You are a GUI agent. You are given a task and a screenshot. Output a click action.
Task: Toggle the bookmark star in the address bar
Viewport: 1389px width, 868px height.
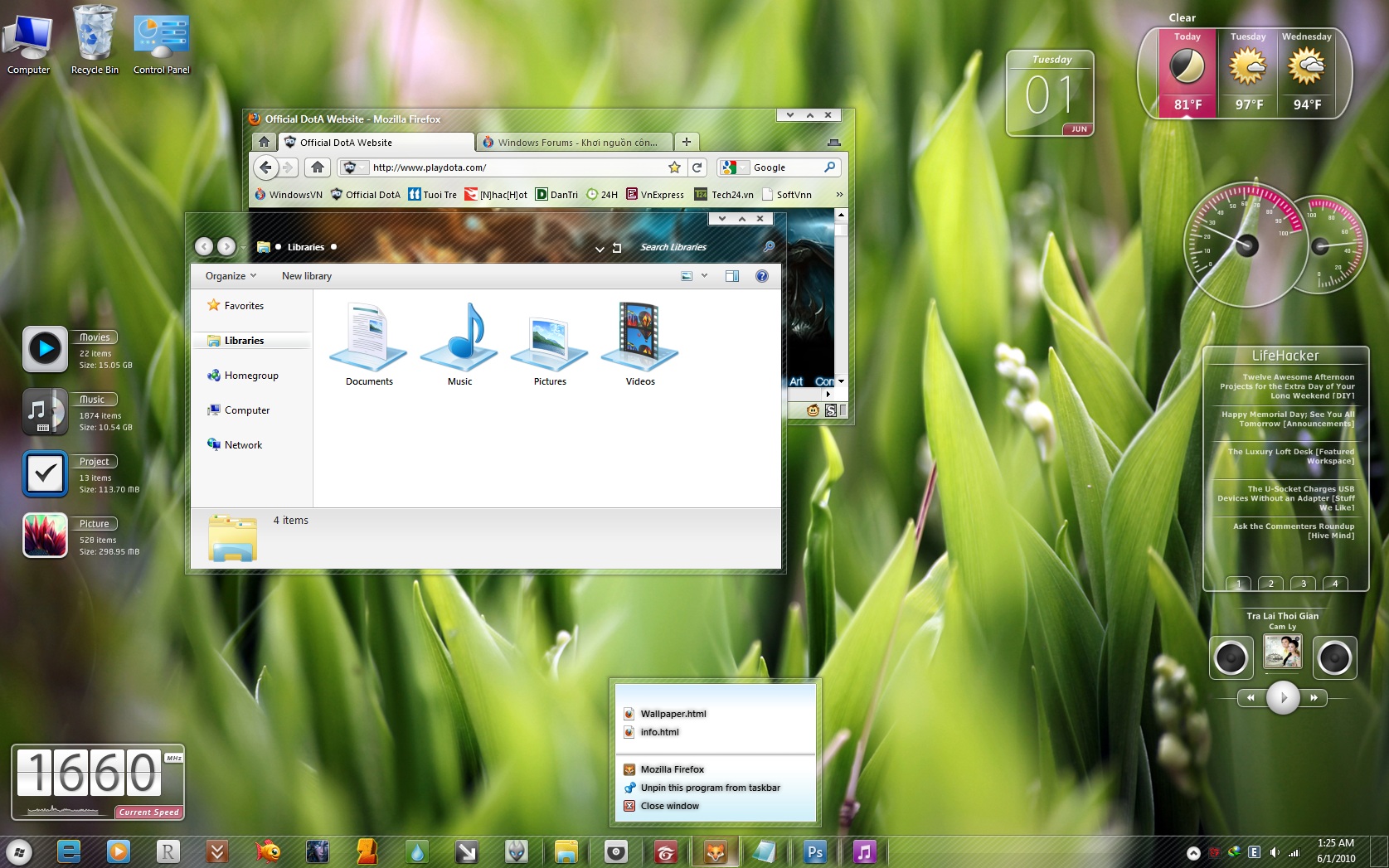[x=674, y=167]
